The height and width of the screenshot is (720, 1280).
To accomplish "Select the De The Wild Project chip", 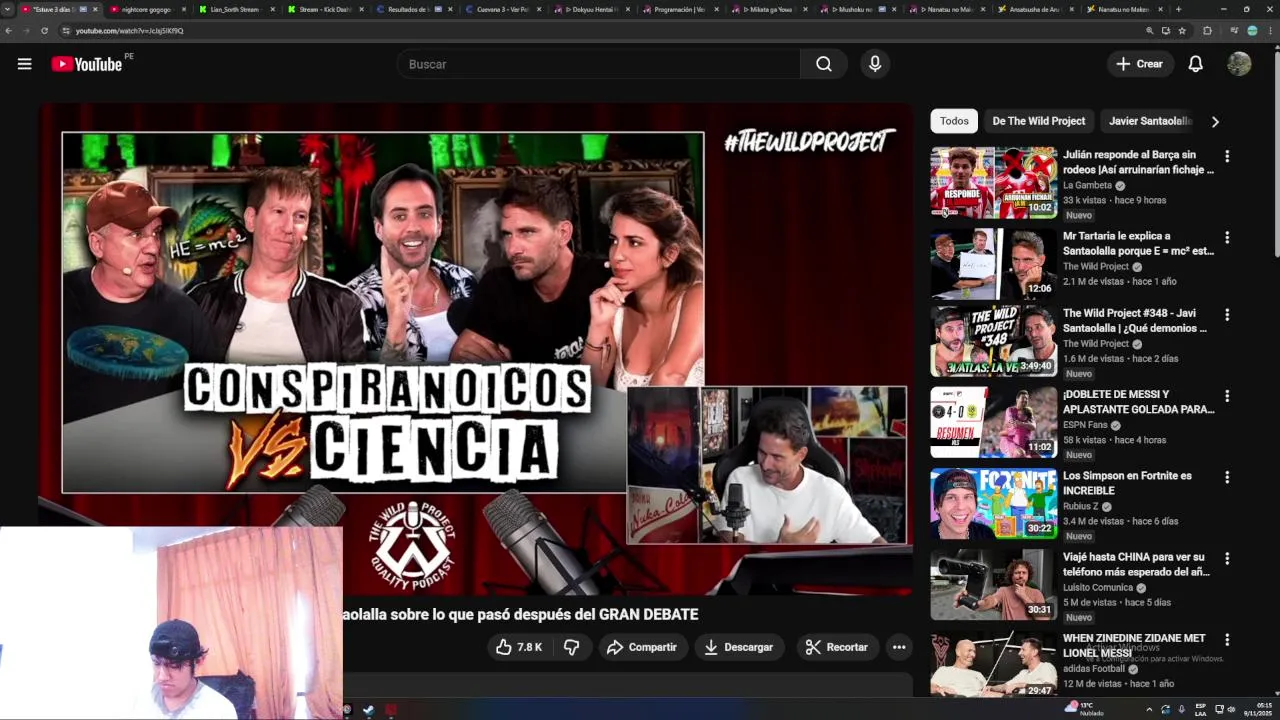I will pyautogui.click(x=1038, y=121).
